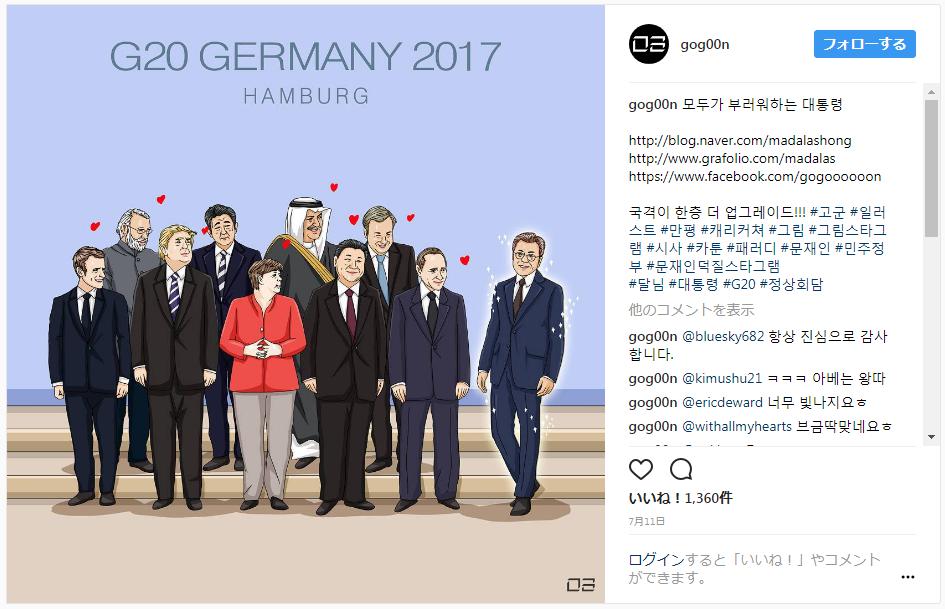This screenshot has height=609, width=945.
Task: Click the @bluesky682 mention
Action: tap(723, 336)
